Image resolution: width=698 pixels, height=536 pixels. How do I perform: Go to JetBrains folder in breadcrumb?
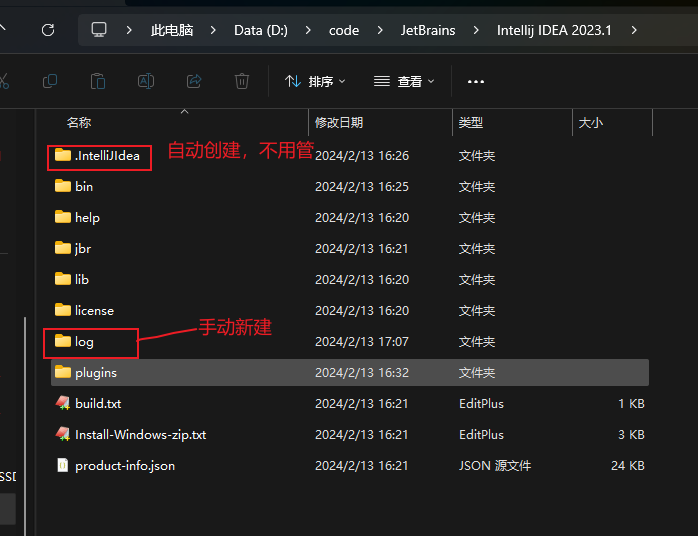pyautogui.click(x=428, y=30)
